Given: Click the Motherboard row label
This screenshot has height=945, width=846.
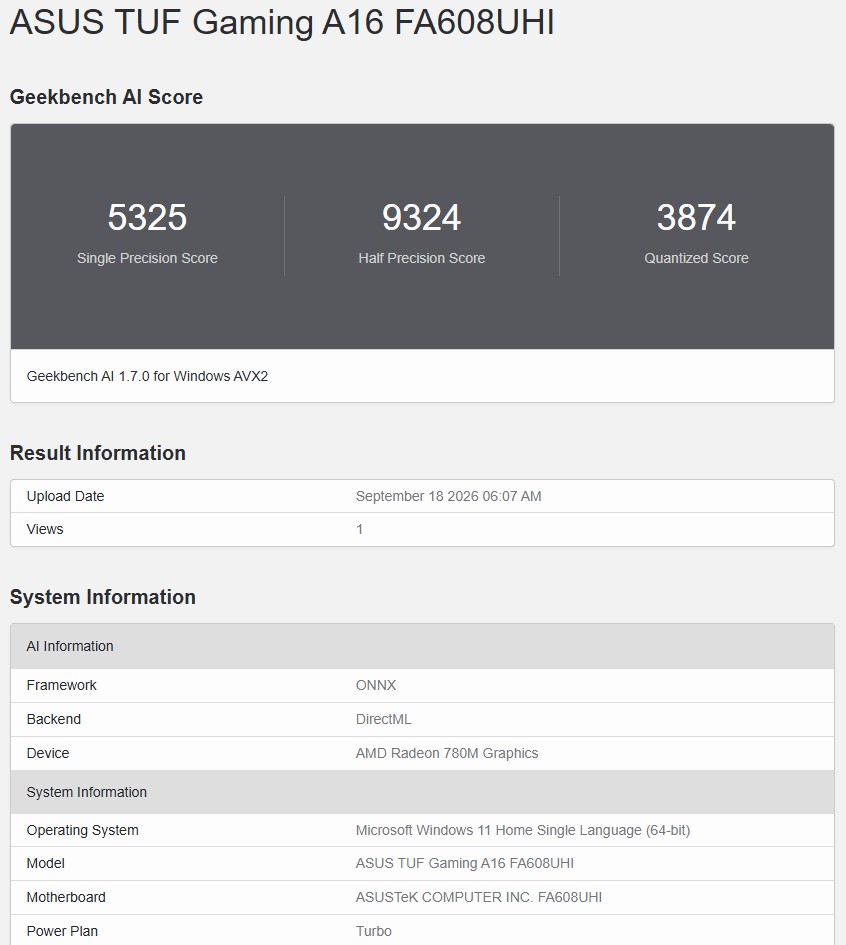Looking at the screenshot, I should [66, 897].
